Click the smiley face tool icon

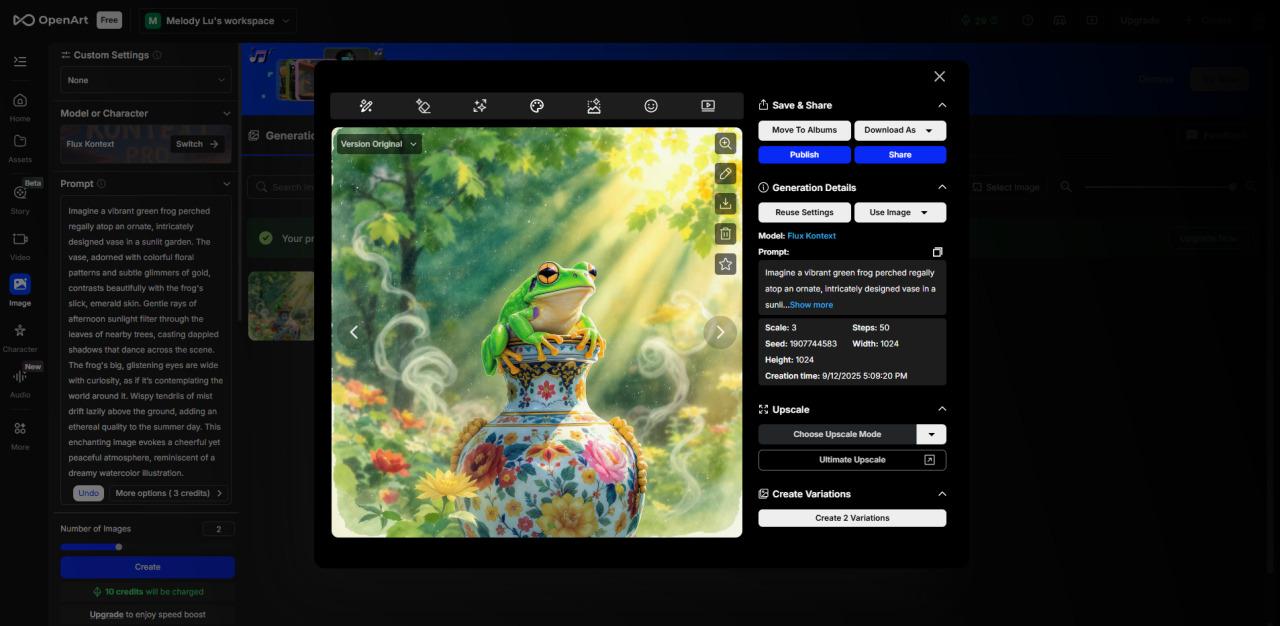[x=651, y=106]
